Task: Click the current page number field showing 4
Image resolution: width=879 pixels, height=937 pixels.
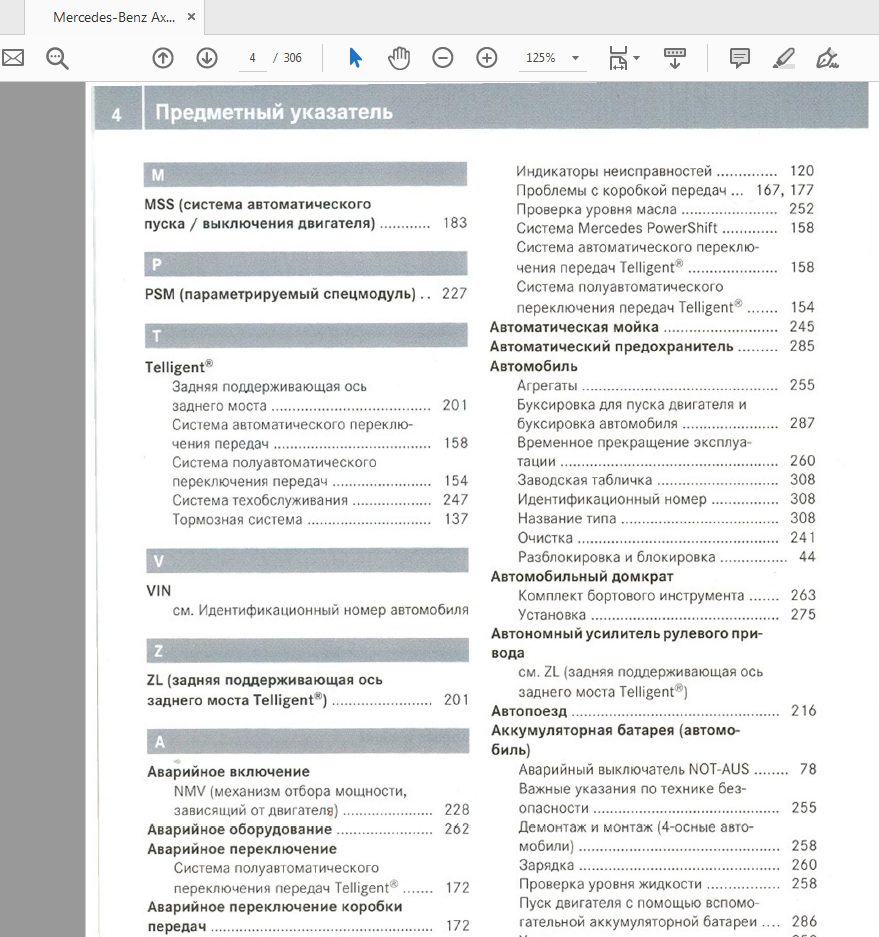Action: (x=252, y=58)
